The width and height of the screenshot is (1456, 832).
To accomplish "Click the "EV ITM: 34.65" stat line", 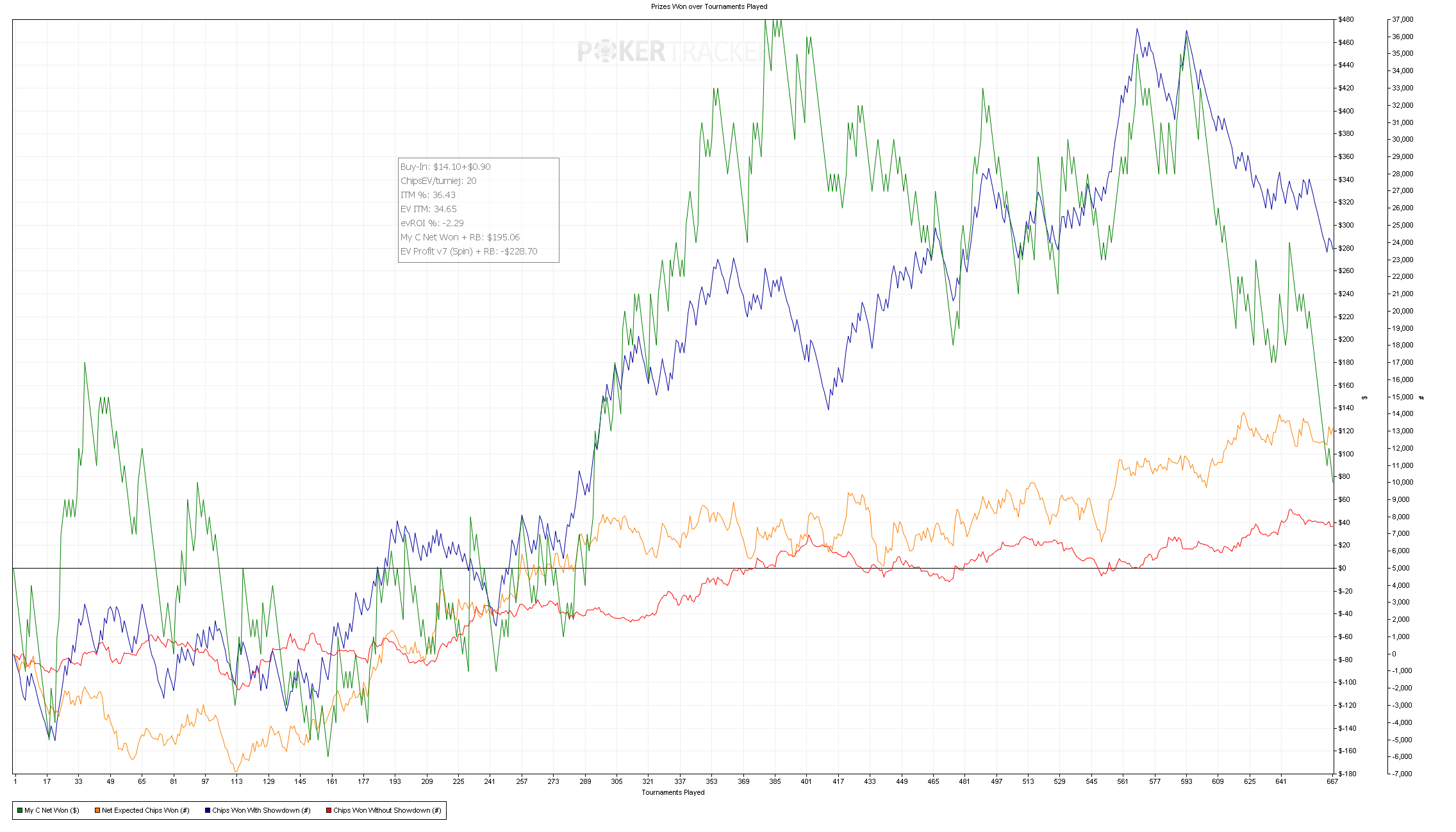I will pyautogui.click(x=429, y=209).
